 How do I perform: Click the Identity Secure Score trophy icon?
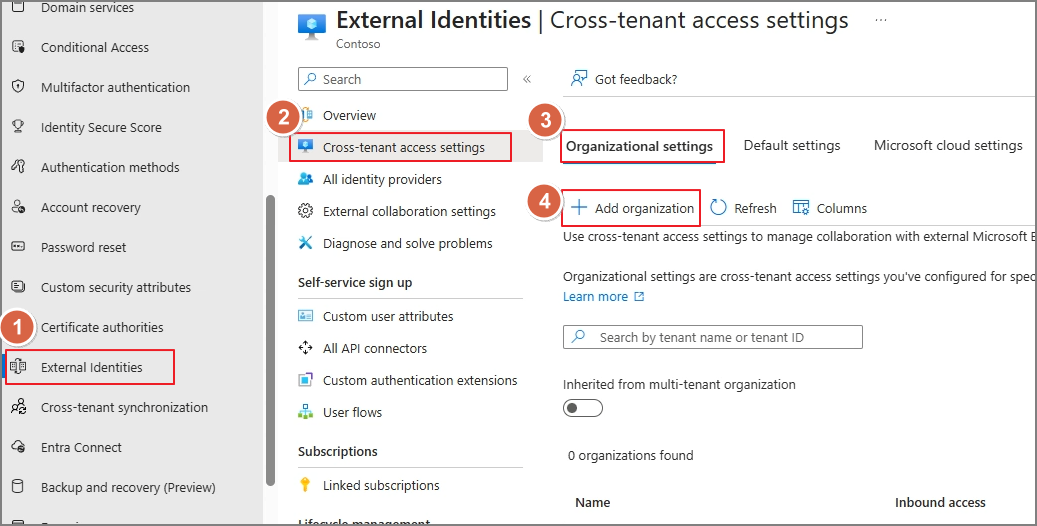(x=19, y=126)
